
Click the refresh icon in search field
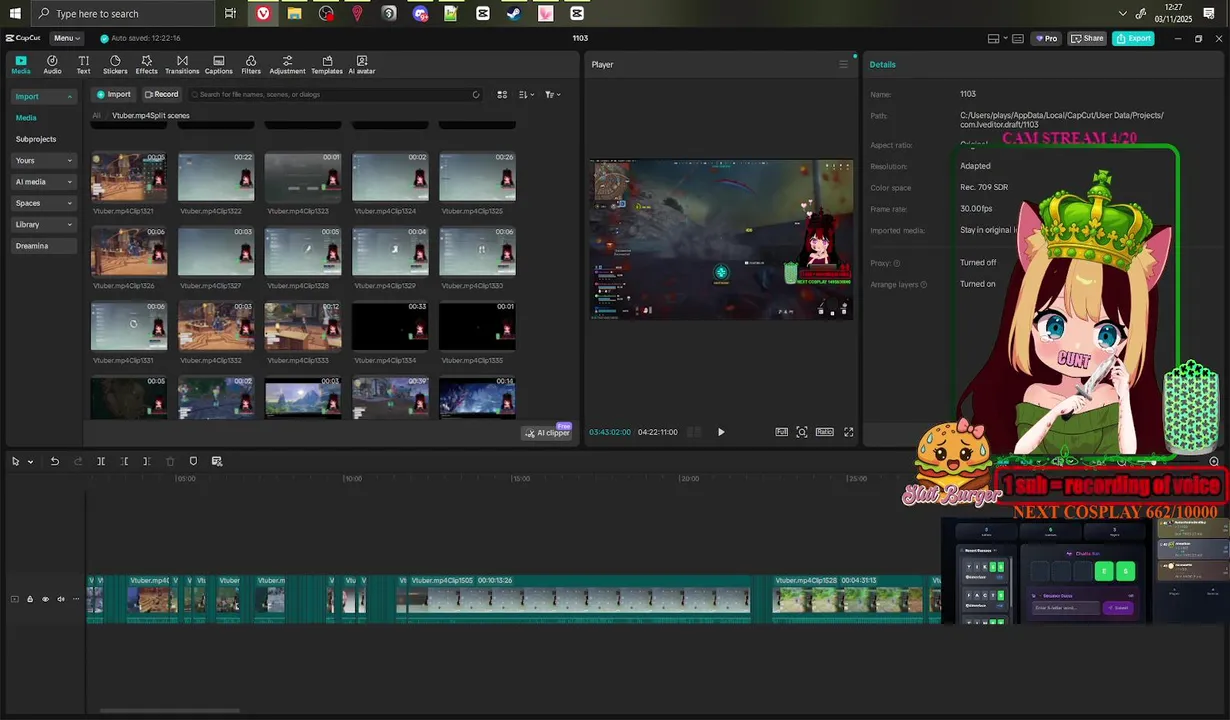click(x=476, y=94)
